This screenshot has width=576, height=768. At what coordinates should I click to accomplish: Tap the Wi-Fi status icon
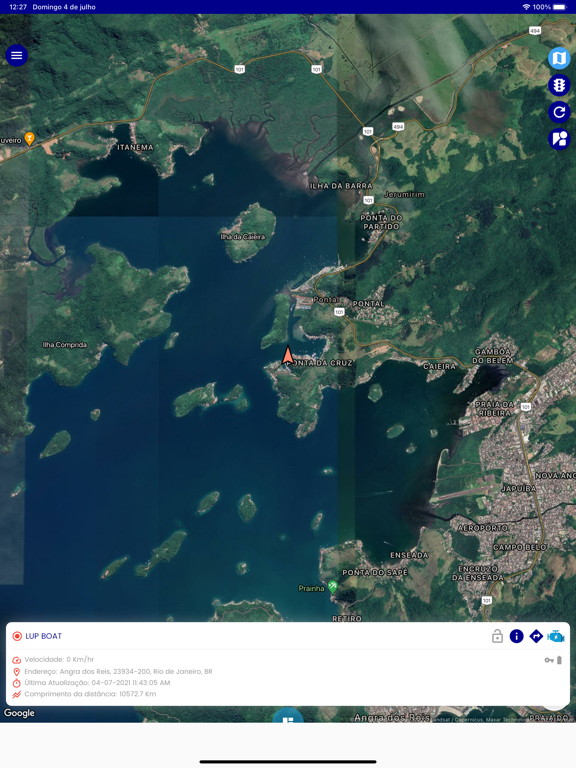point(527,7)
